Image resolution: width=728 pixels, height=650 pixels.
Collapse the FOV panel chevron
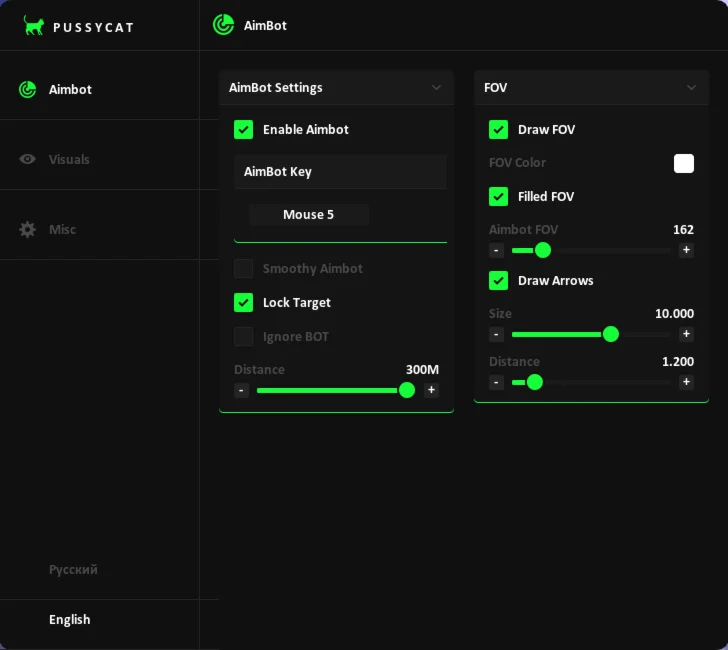[x=691, y=88]
